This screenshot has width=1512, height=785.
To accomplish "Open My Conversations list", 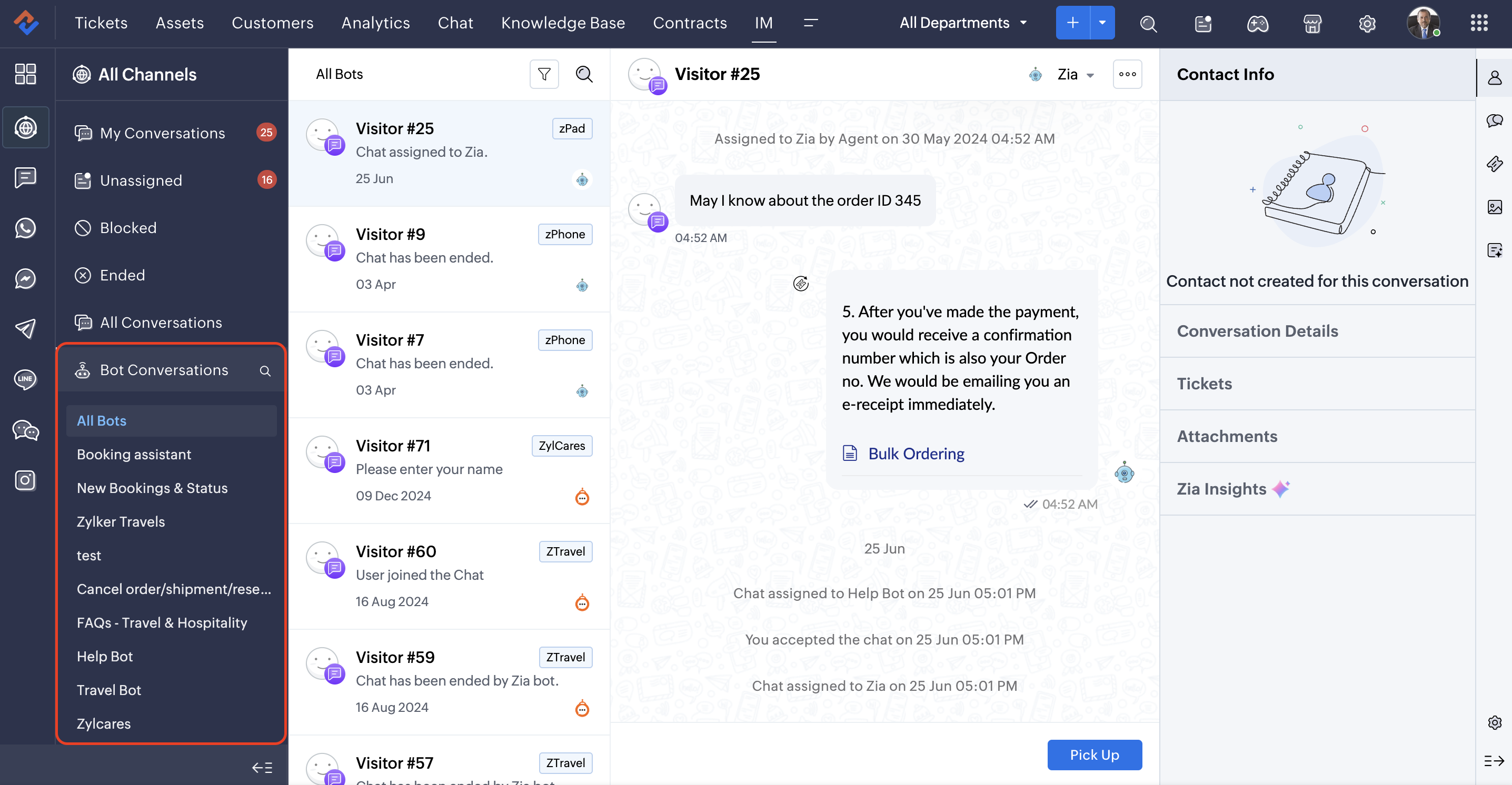I will point(172,133).
